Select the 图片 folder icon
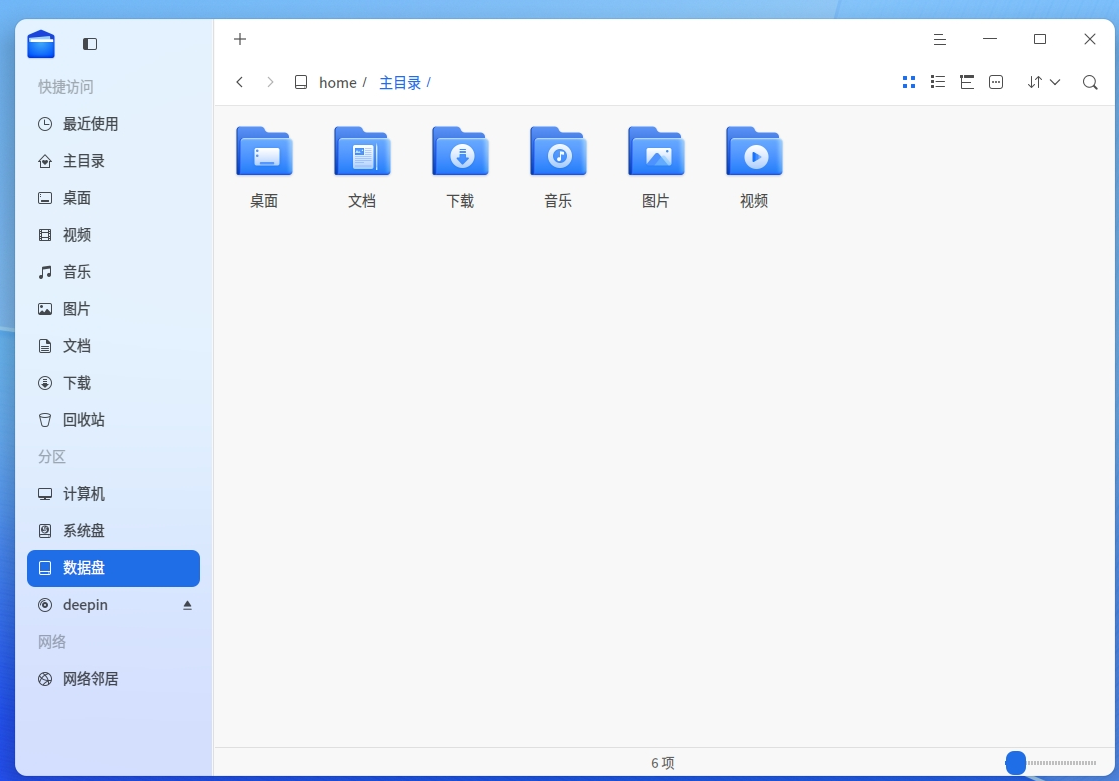Screen dimensions: 1119x781 [656, 151]
